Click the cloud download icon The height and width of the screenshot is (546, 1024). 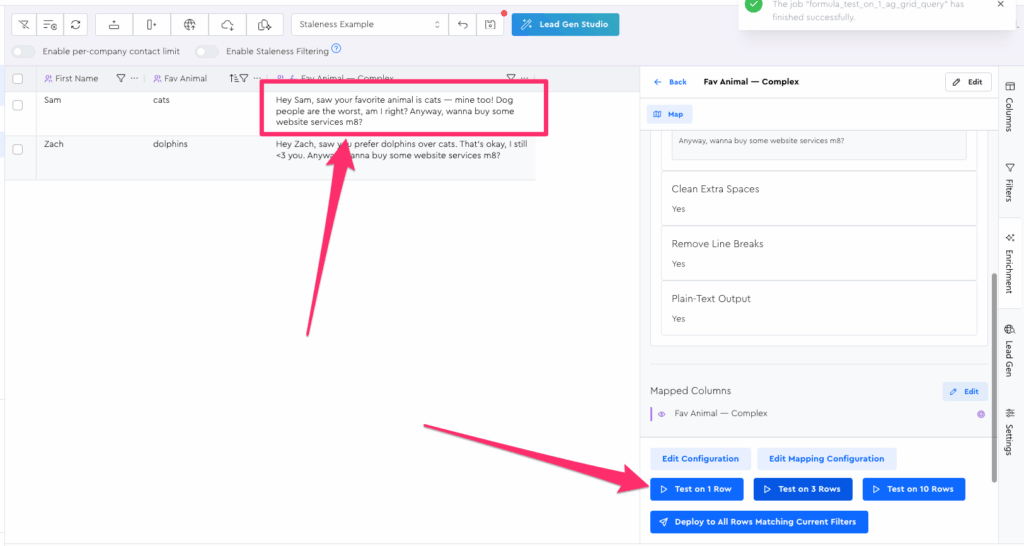pos(227,24)
